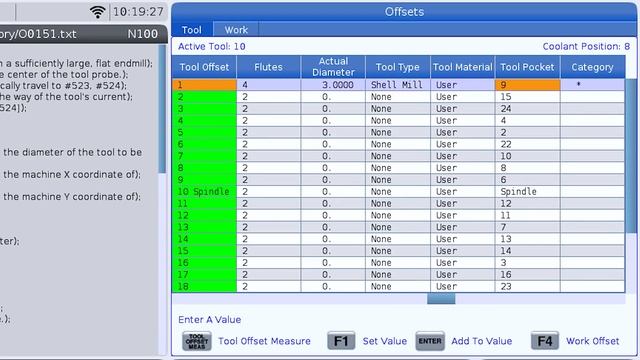This screenshot has width=640, height=360.
Task: Click the Actual Diameter column header
Action: coord(333,67)
